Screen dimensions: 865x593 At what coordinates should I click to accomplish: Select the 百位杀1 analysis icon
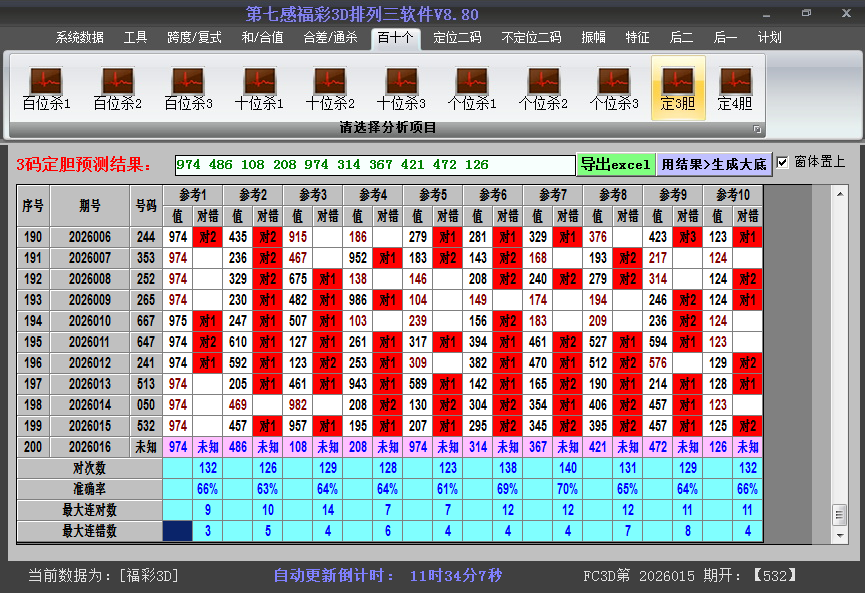click(44, 80)
